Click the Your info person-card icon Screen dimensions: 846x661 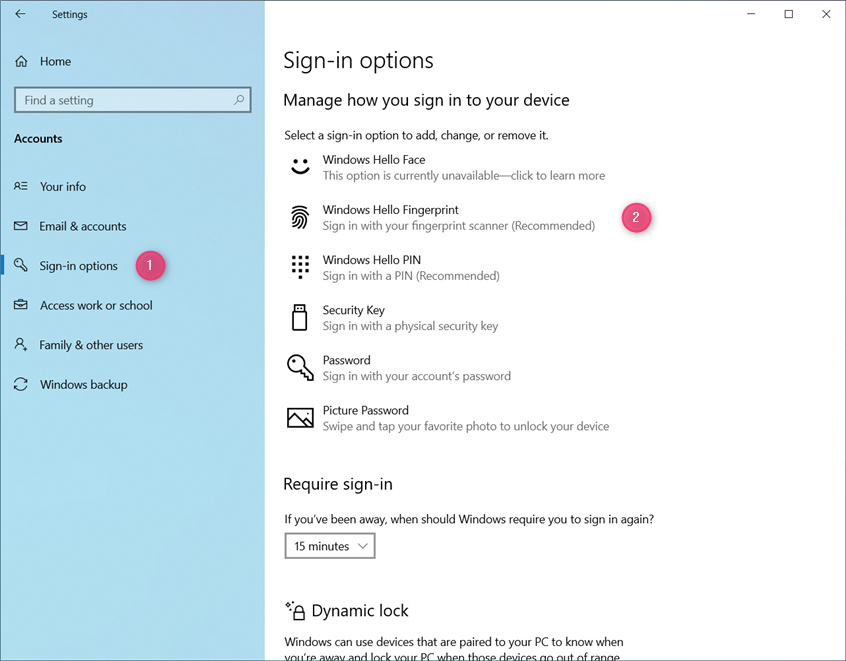coord(21,186)
